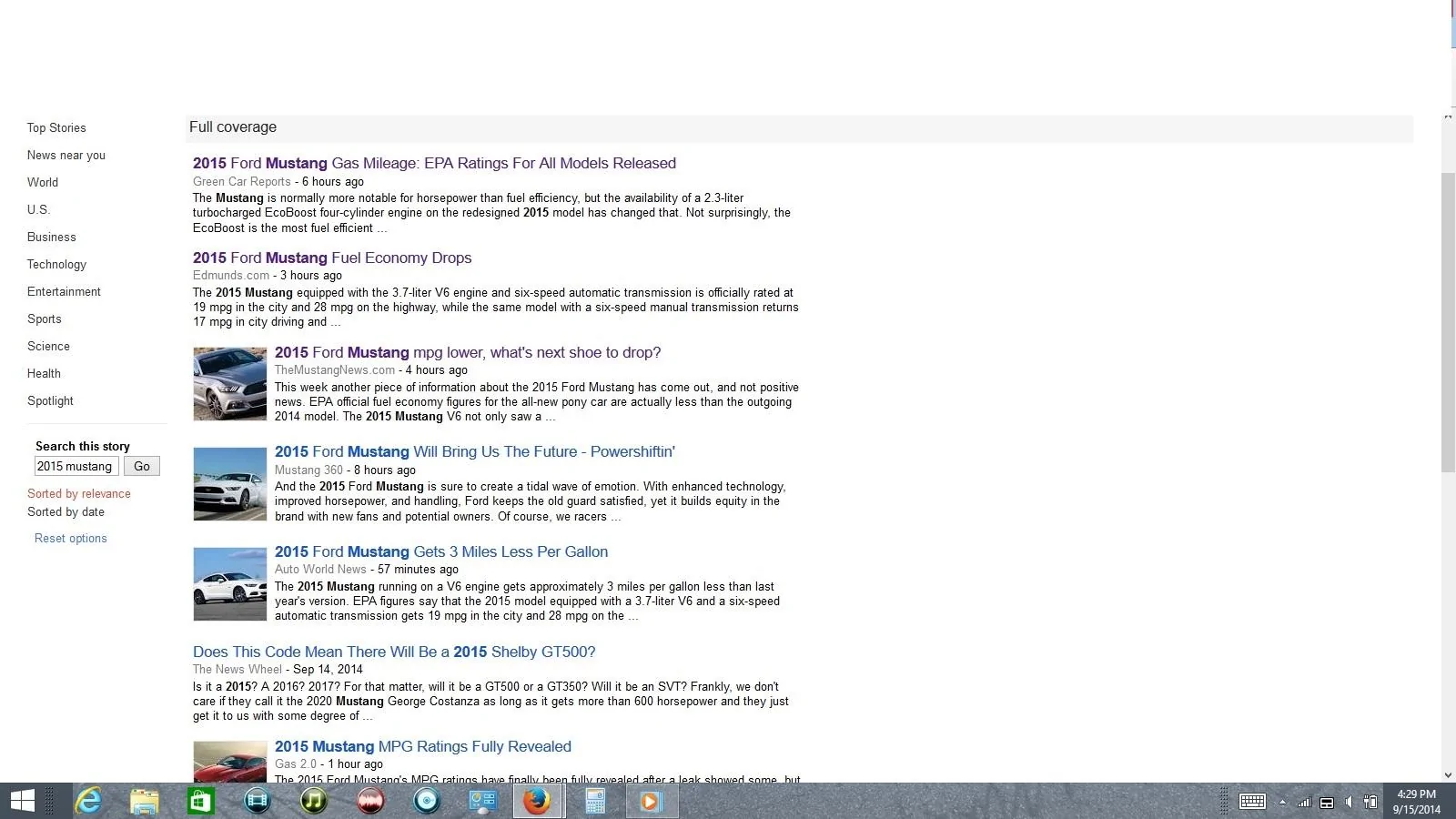
Task: Click Reset options link
Action: click(71, 538)
